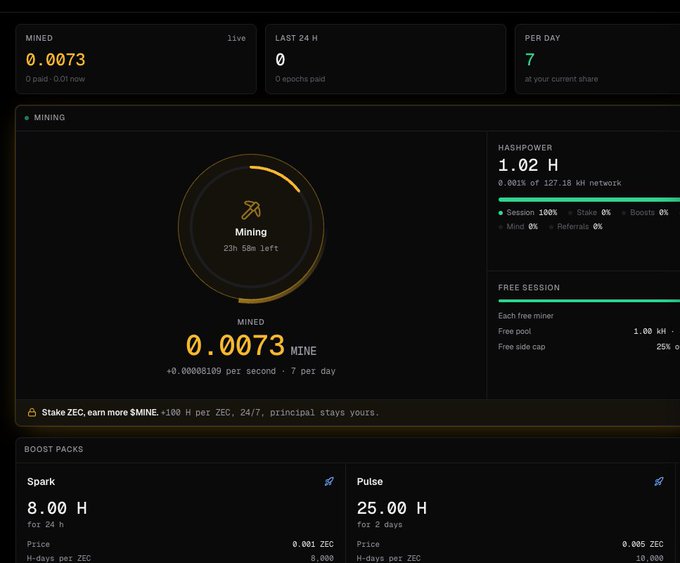Click the Hashpower green progress bar
The height and width of the screenshot is (563, 680).
[589, 200]
